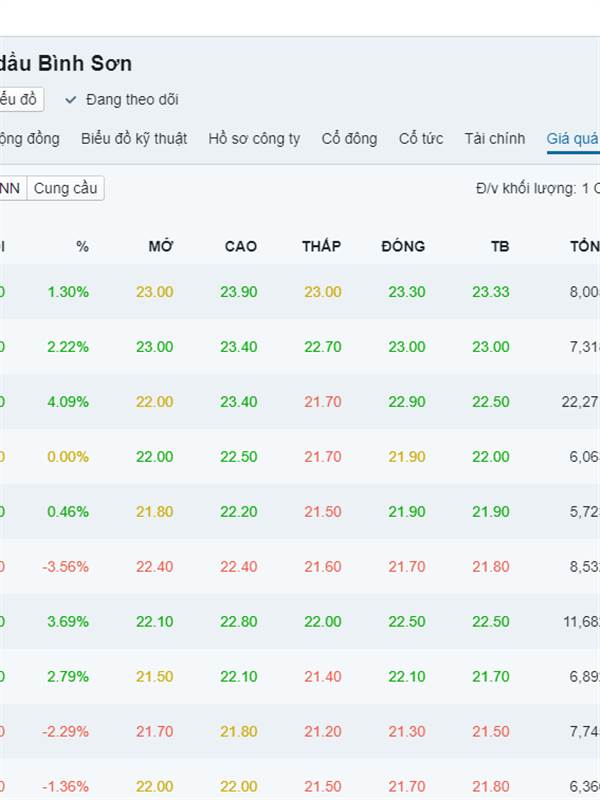Click low price 21.60 in the -3.56% row

[323, 567]
